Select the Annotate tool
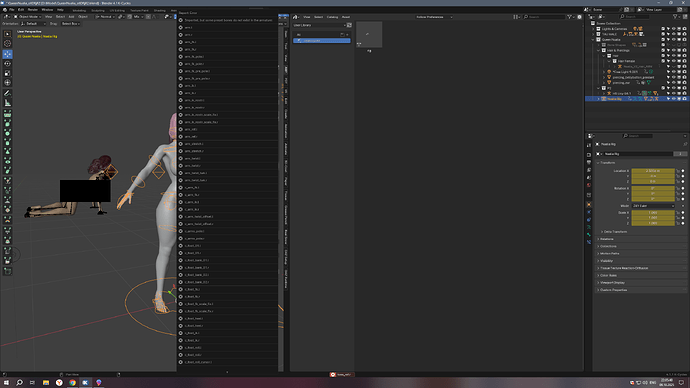 tap(7, 93)
